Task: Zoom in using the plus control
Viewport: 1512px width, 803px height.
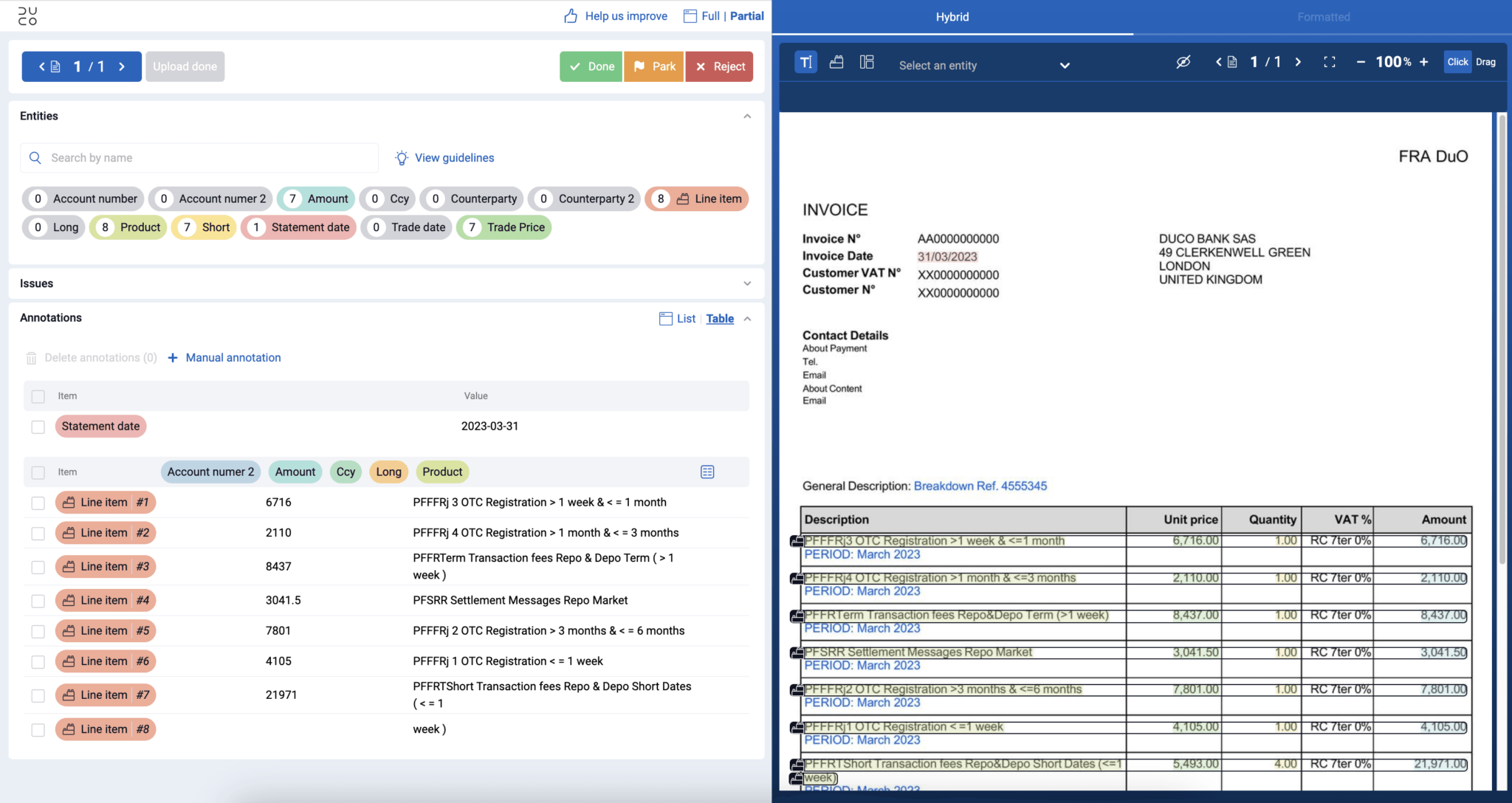Action: click(1426, 62)
